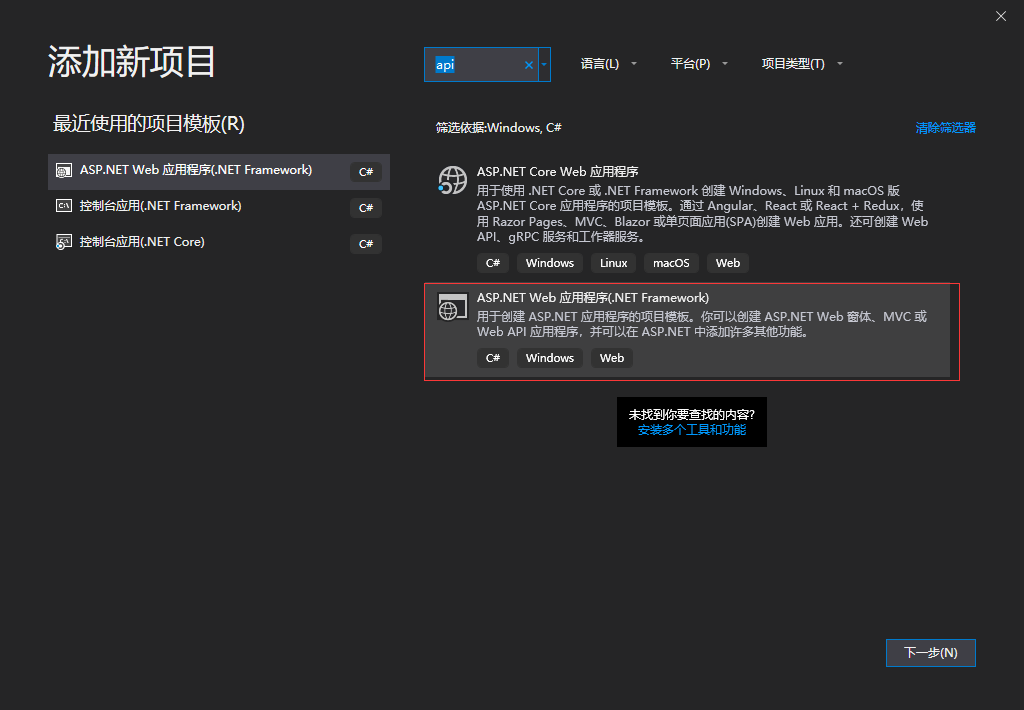Open the 安装多个工具和功能 install tools link
Image resolution: width=1024 pixels, height=710 pixels.
pos(692,430)
